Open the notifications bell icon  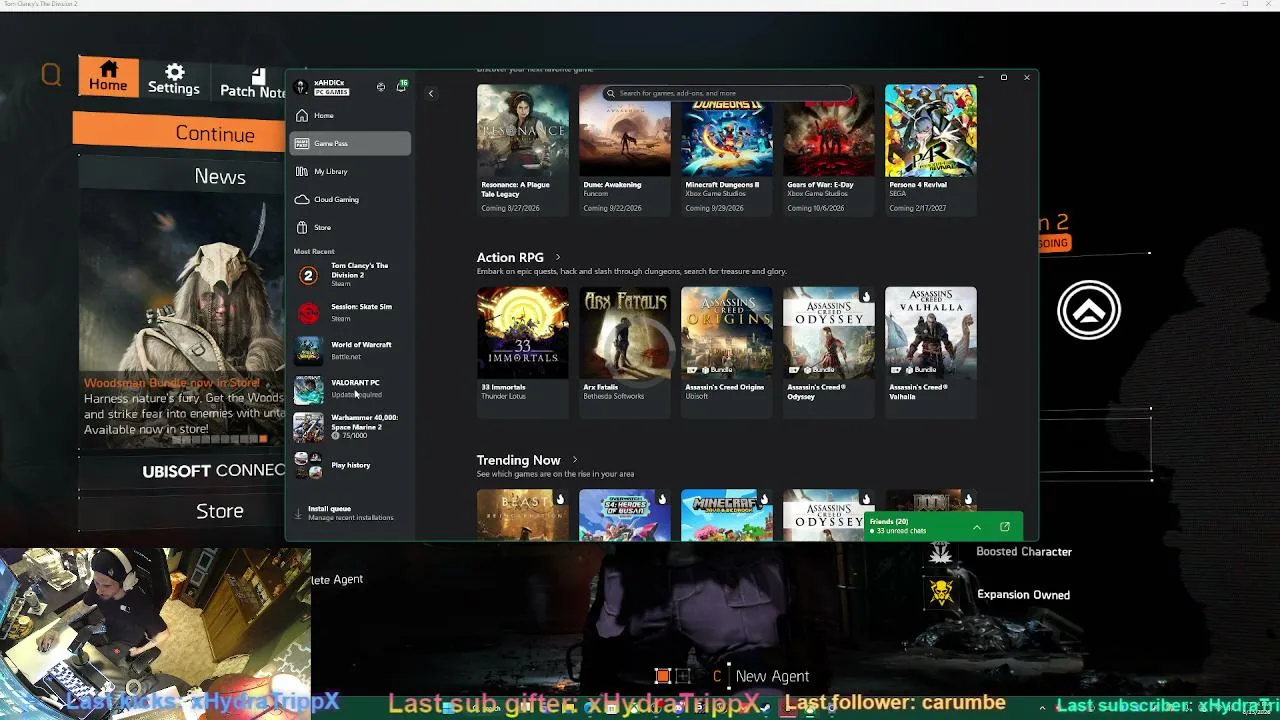[401, 87]
